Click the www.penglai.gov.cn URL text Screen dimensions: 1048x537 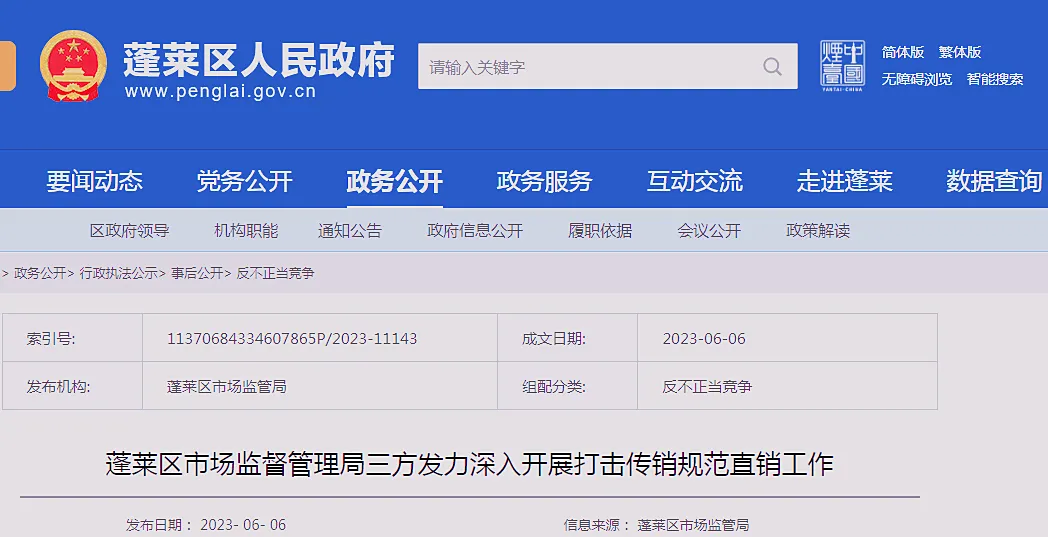coord(221,92)
